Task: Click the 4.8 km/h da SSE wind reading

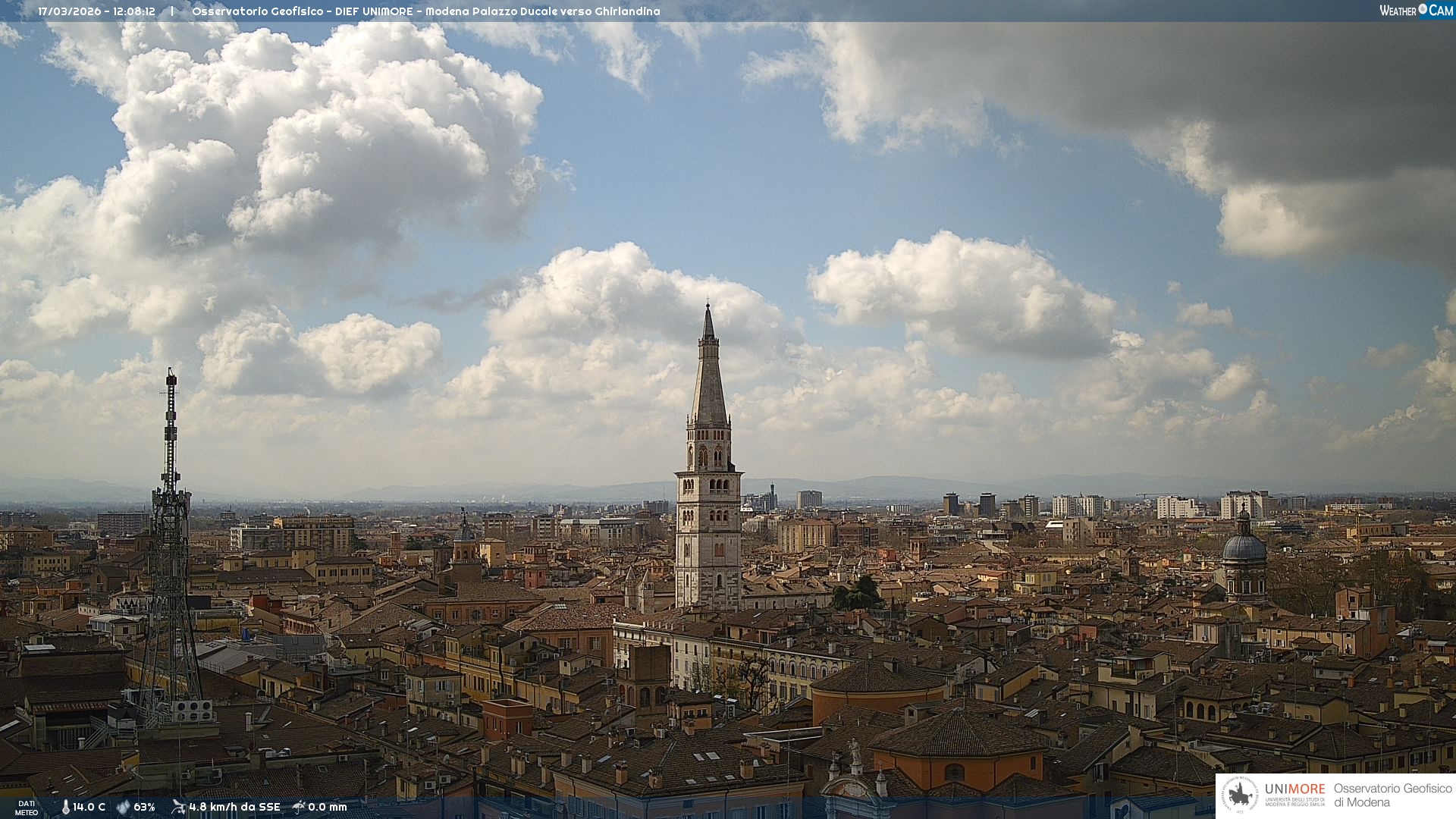Action: 234,808
